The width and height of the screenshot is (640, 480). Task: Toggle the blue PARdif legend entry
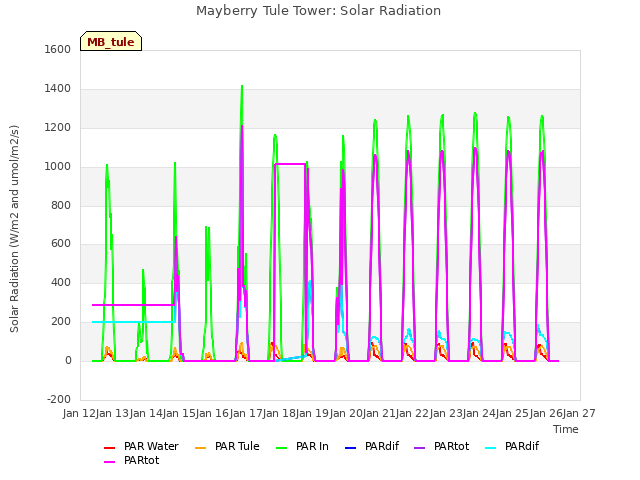click(372, 447)
